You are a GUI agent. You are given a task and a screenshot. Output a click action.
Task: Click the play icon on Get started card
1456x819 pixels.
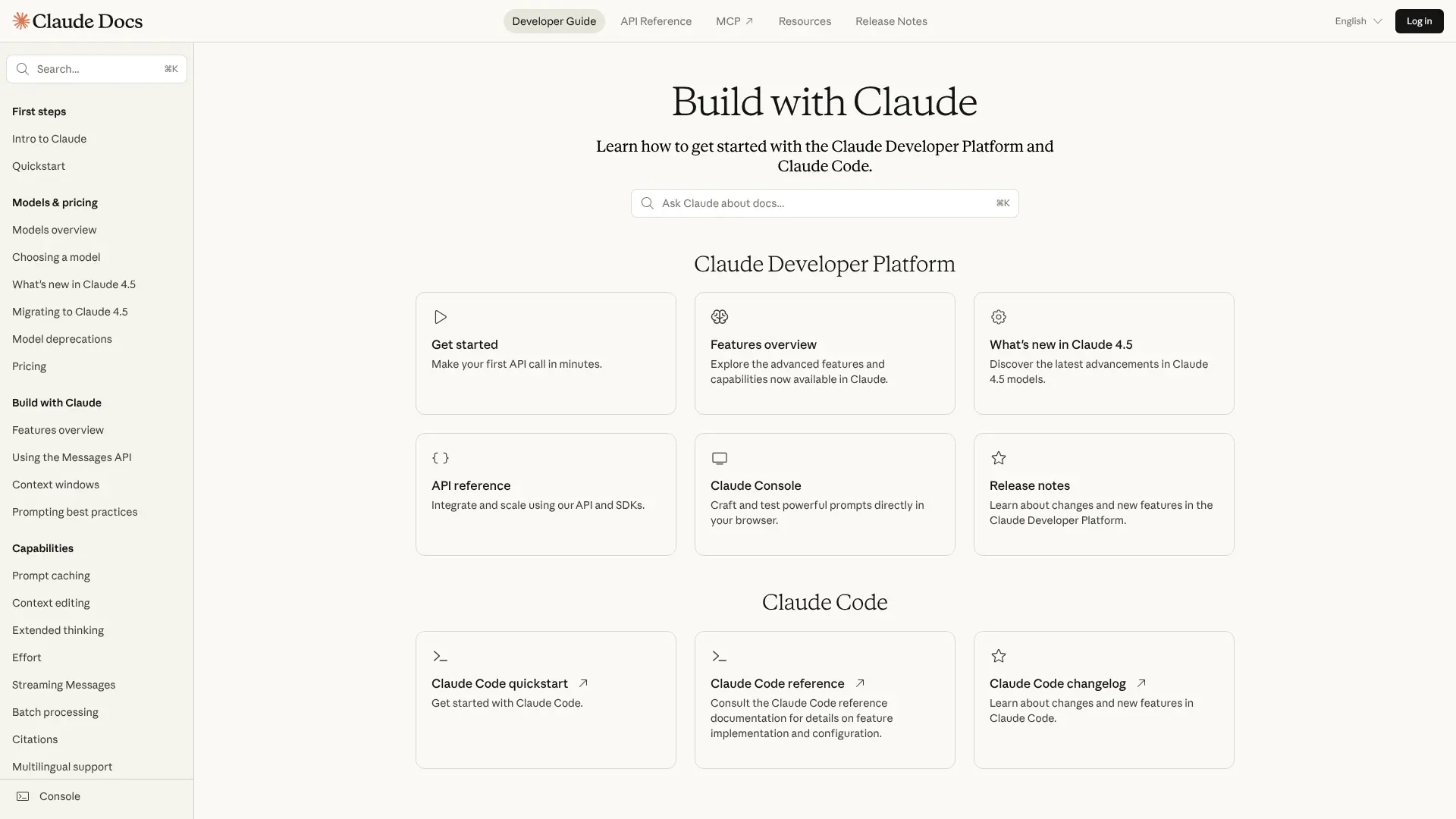tap(440, 317)
